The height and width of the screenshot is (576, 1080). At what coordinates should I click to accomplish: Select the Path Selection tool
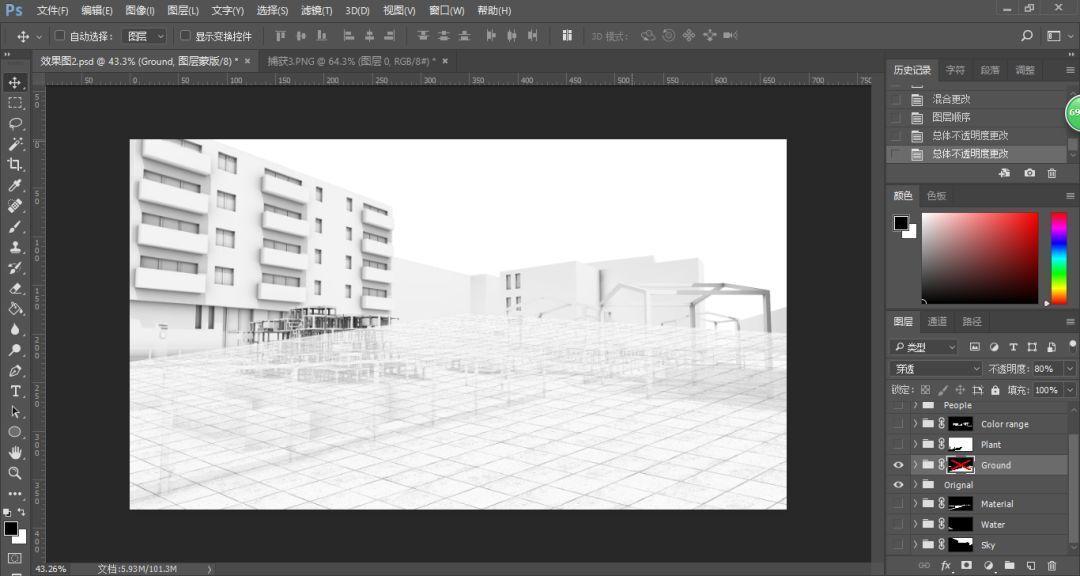pyautogui.click(x=14, y=412)
